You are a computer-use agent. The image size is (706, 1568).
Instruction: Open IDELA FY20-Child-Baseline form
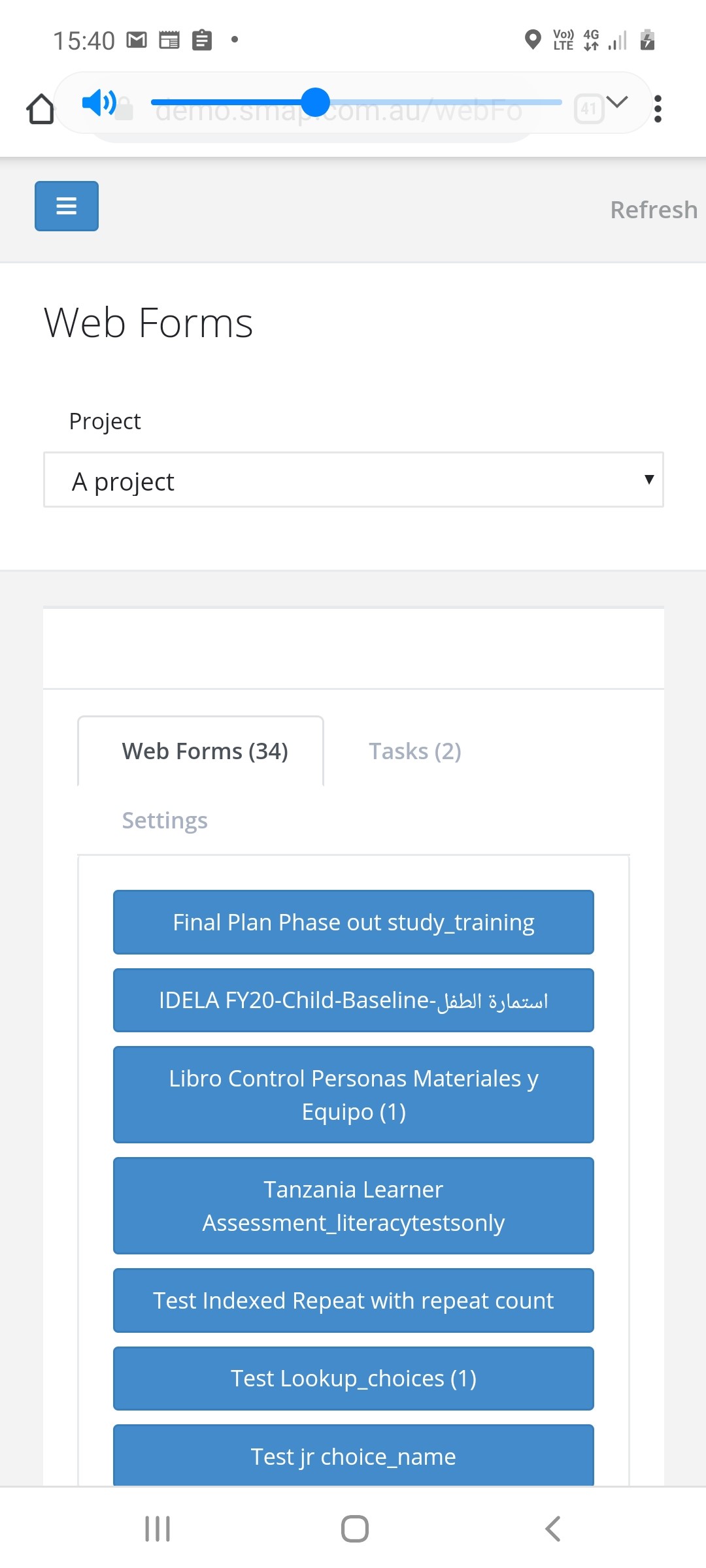coord(353,1000)
